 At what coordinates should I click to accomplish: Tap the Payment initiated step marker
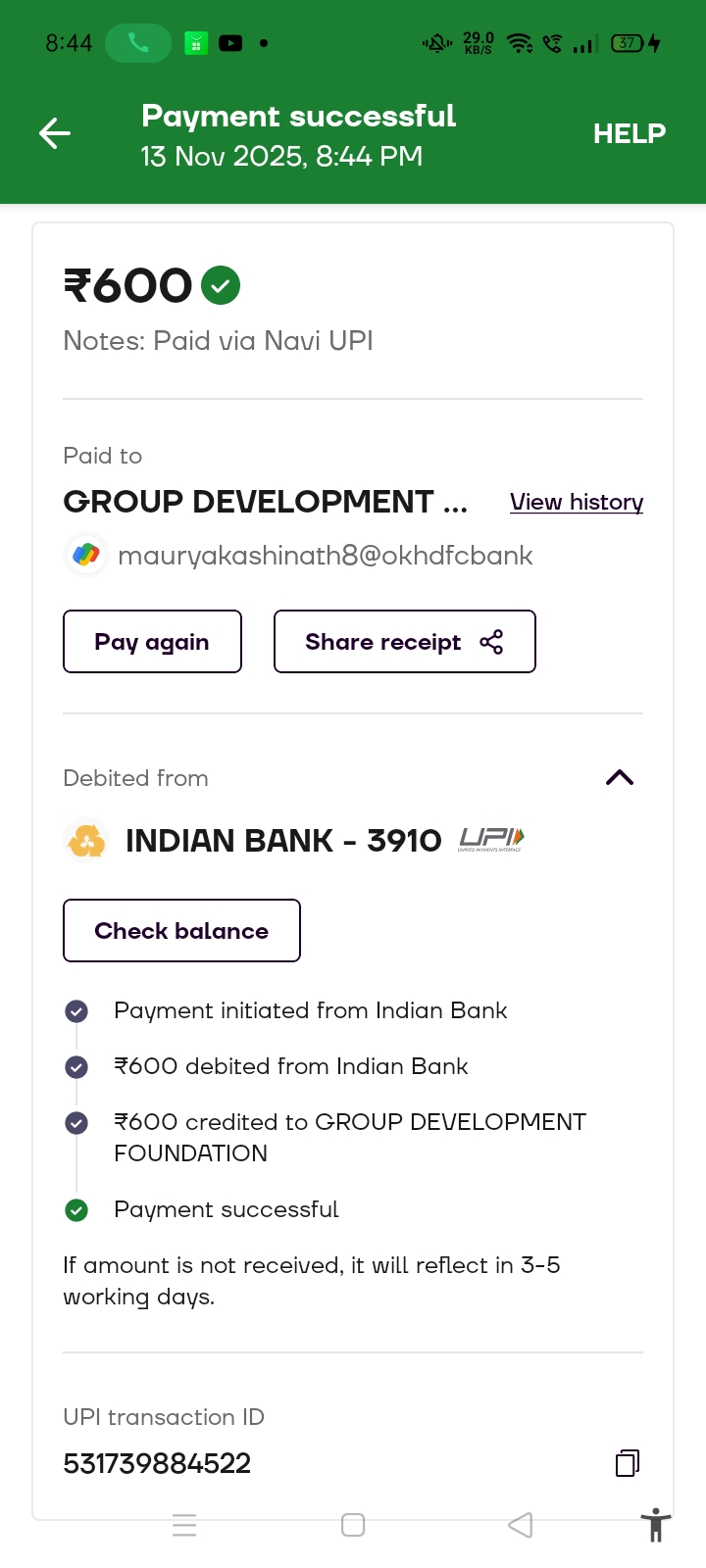pos(76,1011)
